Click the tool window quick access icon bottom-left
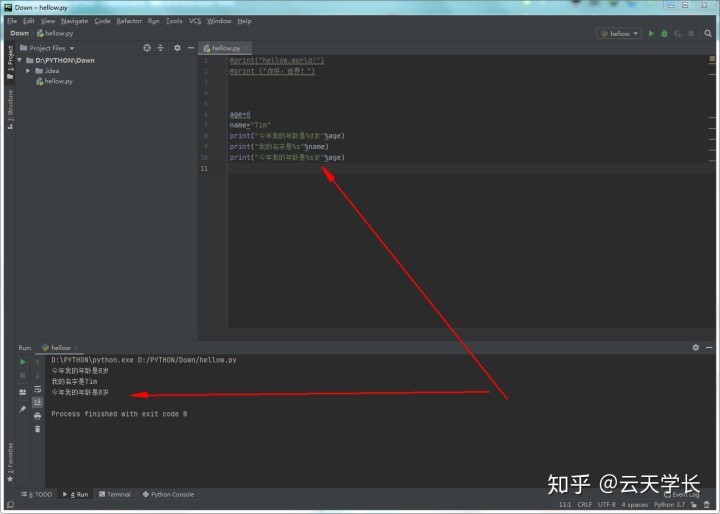Screen dimensions: 720x514 tap(11, 504)
